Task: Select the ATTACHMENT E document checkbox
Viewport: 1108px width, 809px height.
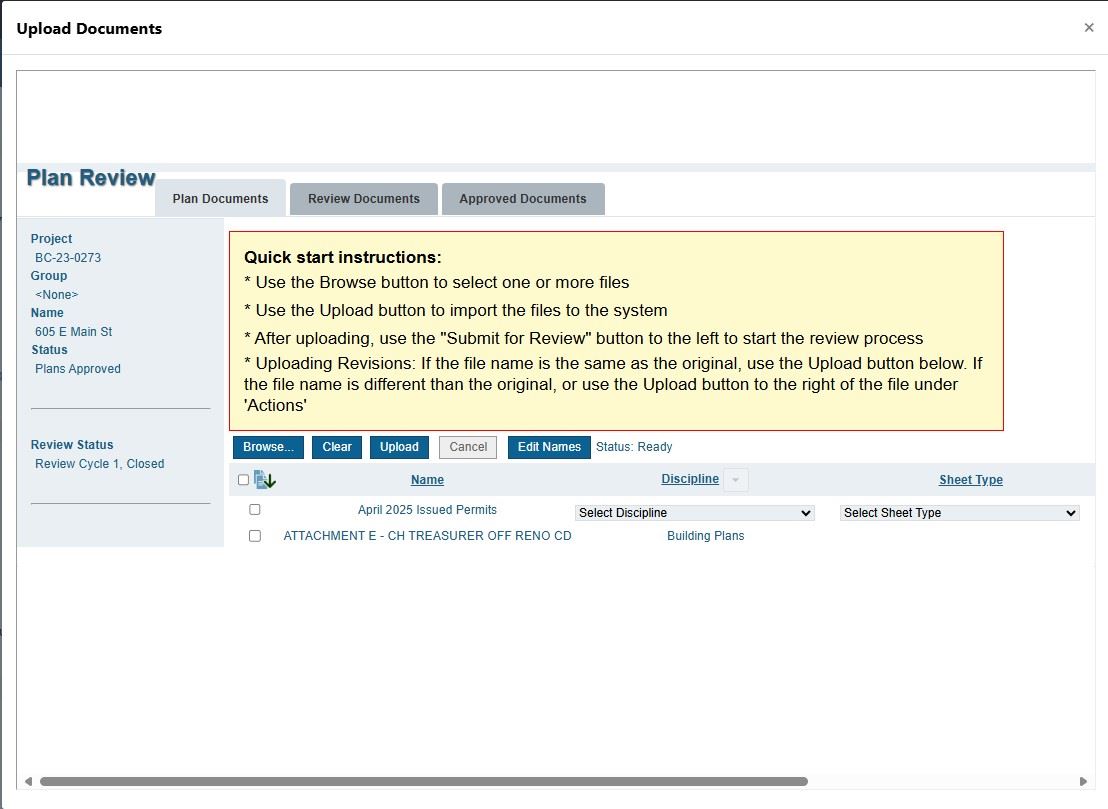Action: click(x=255, y=536)
